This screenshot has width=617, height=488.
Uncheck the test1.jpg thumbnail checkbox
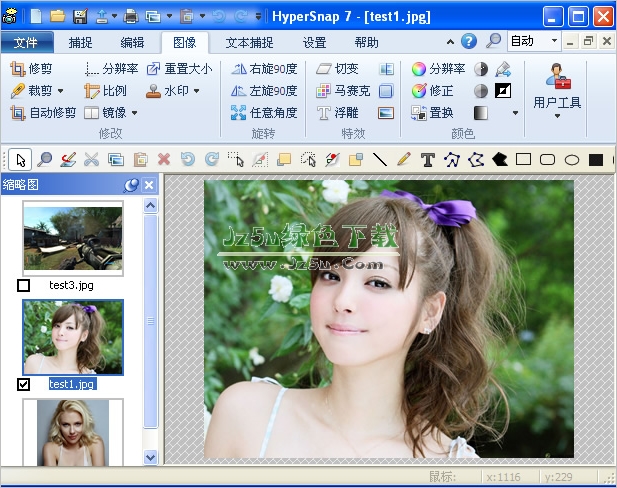click(24, 384)
